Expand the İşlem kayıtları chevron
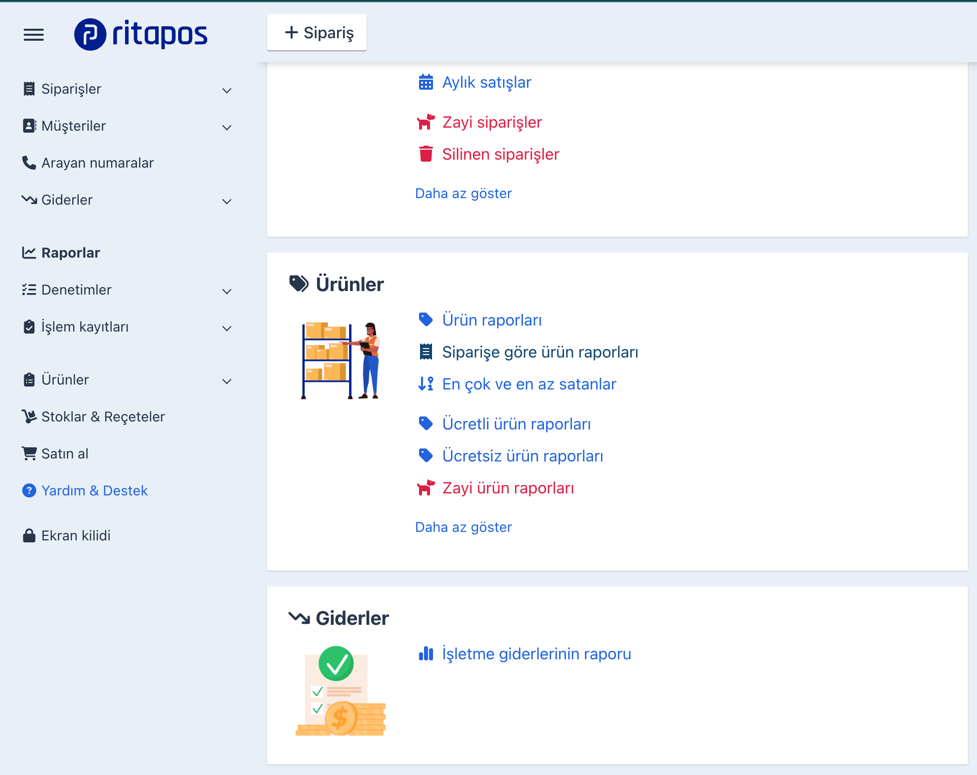The image size is (977, 775). click(227, 328)
